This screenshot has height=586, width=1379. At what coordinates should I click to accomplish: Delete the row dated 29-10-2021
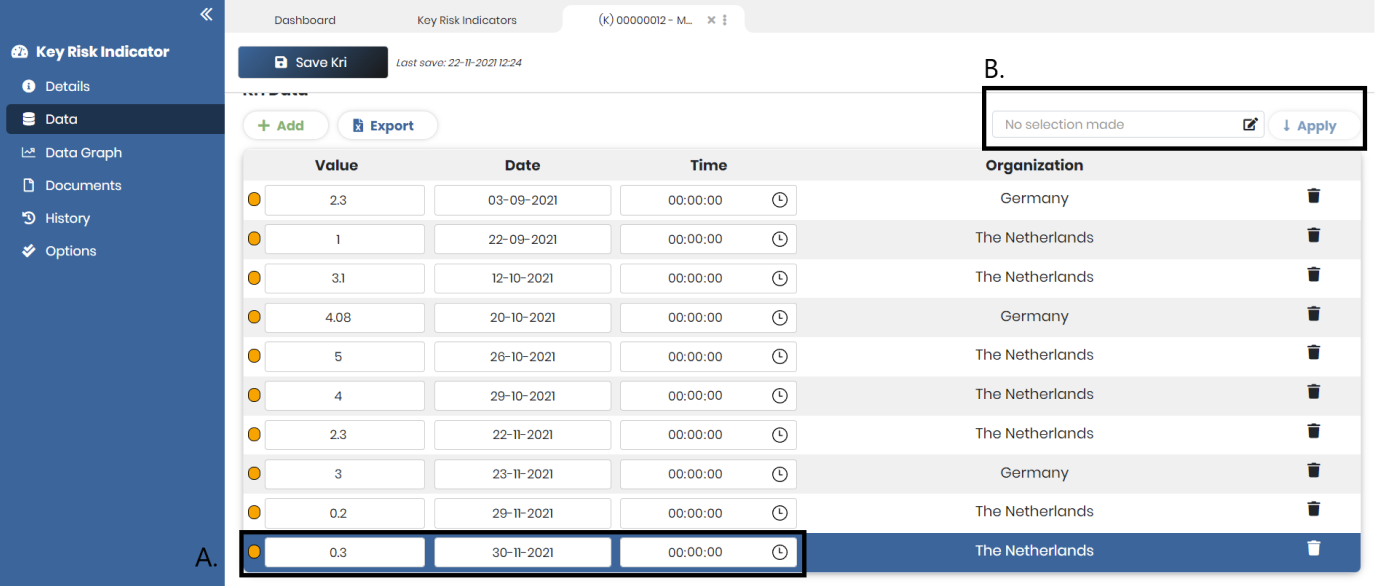click(x=1314, y=391)
